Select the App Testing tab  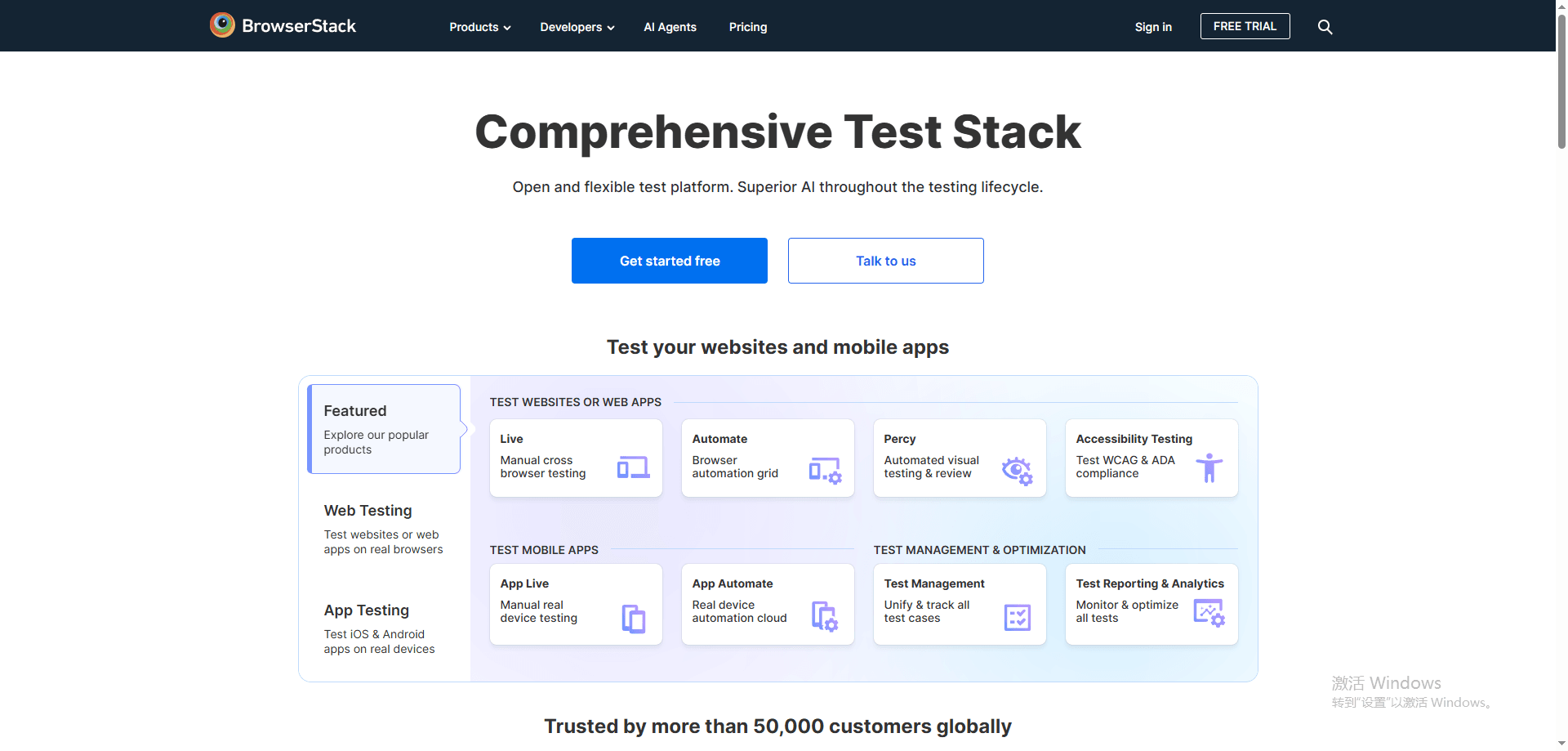pos(383,628)
